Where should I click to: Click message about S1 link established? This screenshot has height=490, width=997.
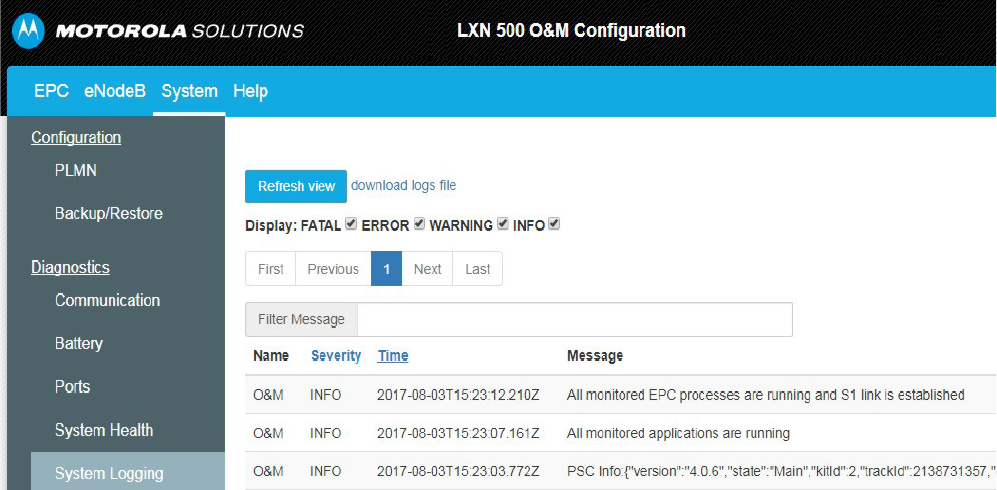click(766, 395)
